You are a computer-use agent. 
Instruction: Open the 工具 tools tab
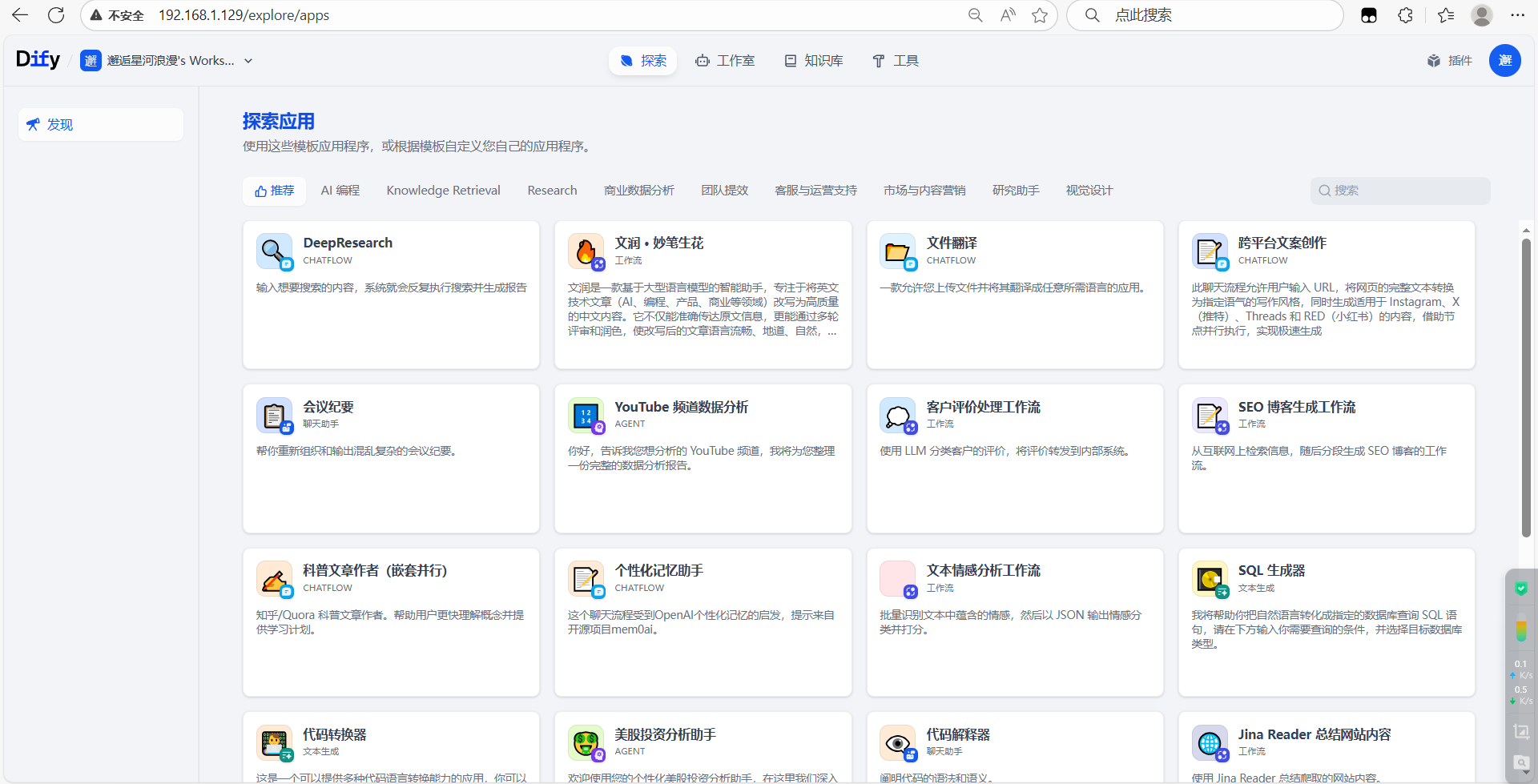895,61
